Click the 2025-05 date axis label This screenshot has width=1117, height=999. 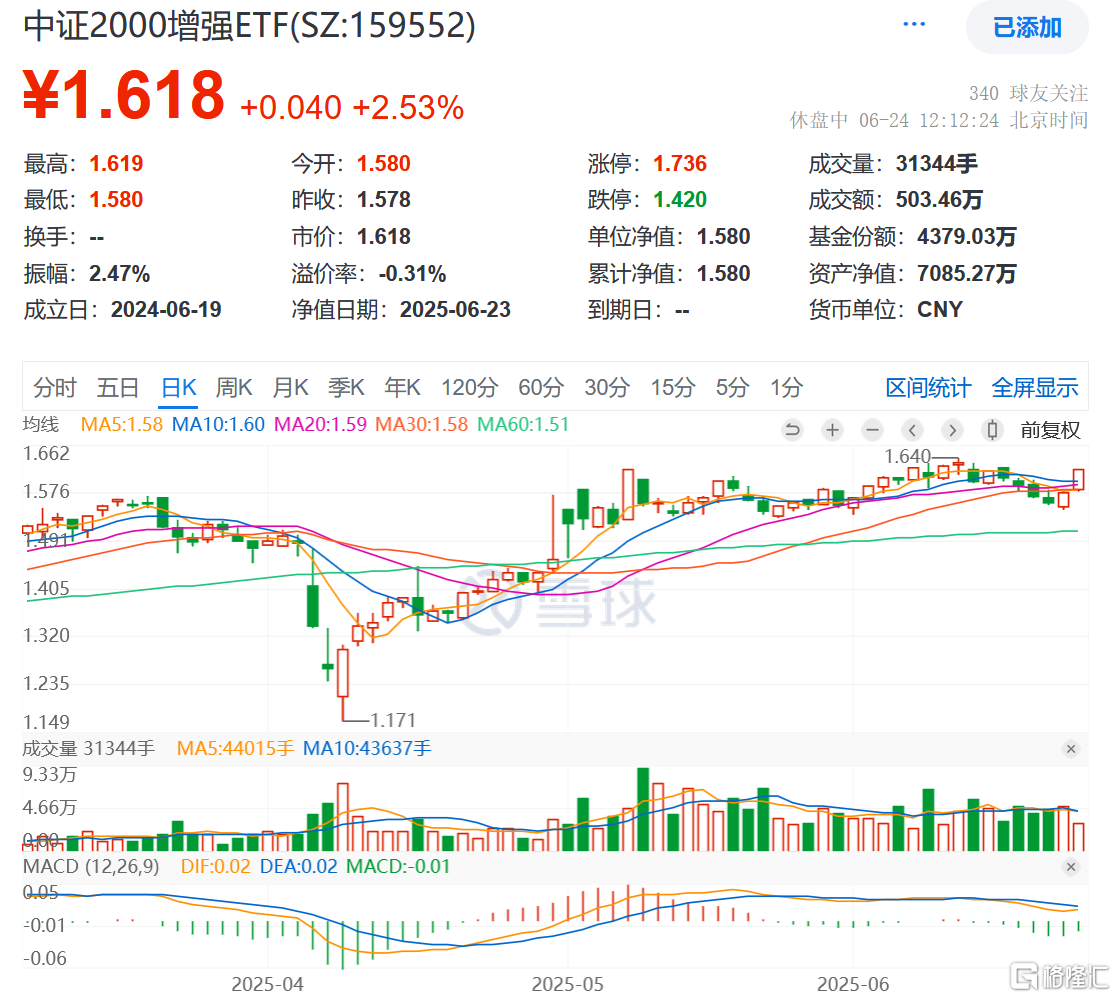(x=568, y=985)
